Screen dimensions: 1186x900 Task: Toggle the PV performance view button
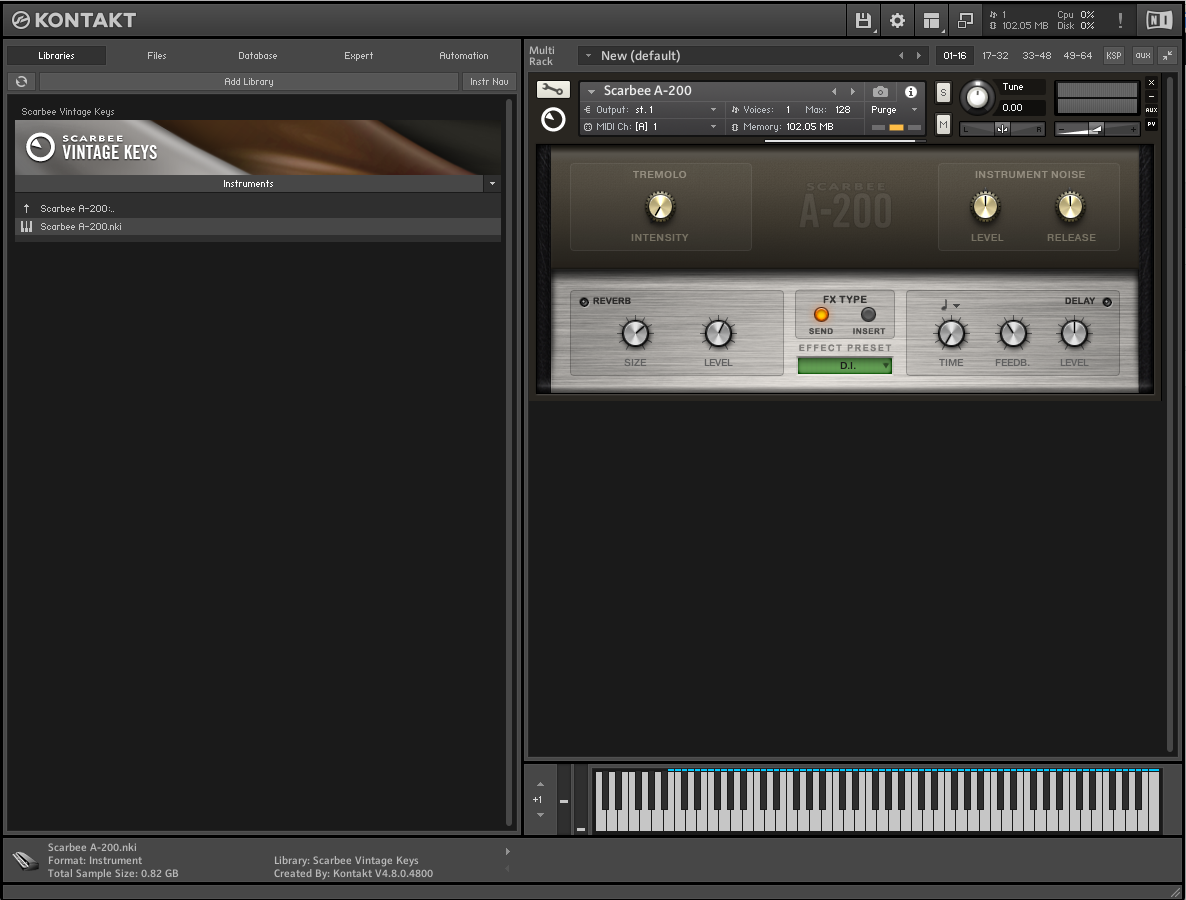coord(1151,124)
